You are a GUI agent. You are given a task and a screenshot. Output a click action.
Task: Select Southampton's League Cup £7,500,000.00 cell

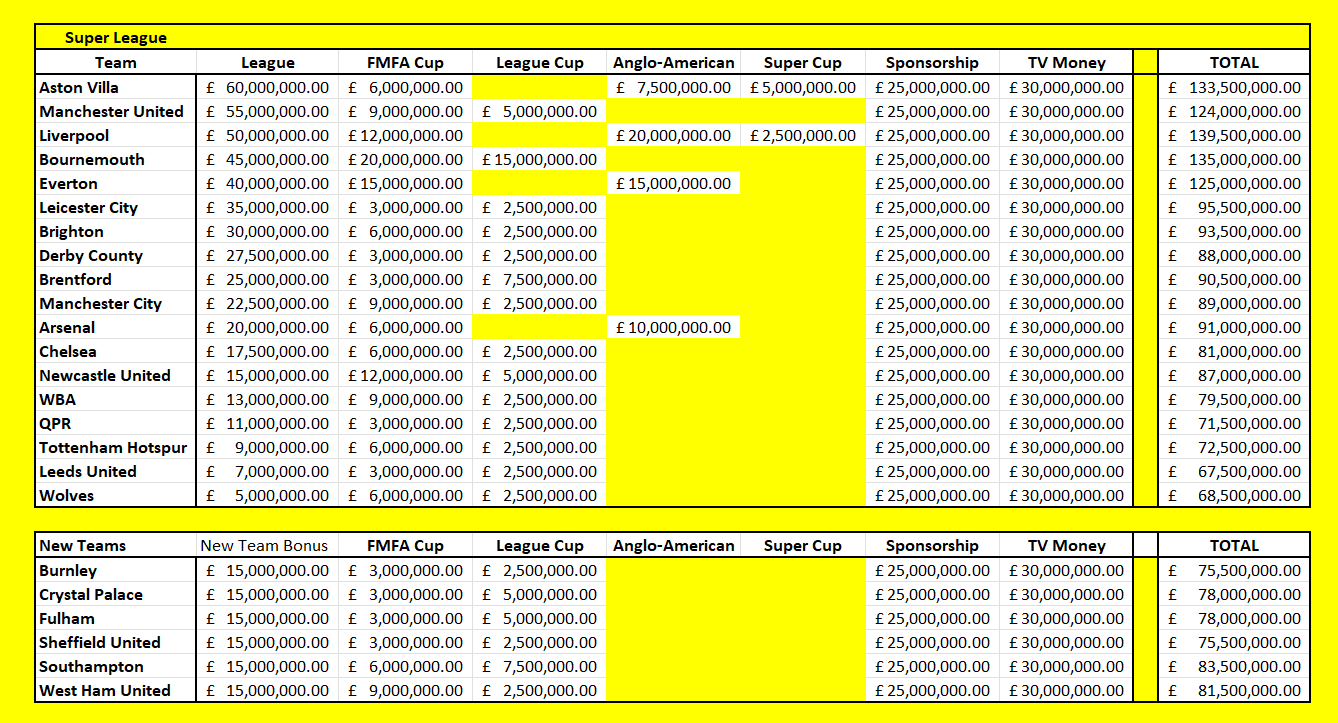[539, 666]
